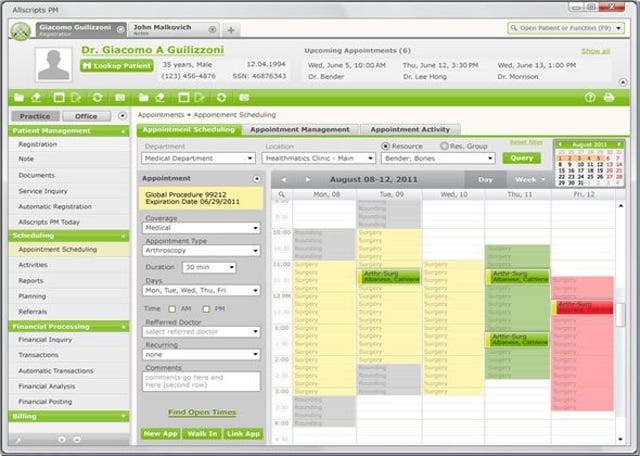Open Thursday 1:30 Arthr-Surg appointment
This screenshot has width=640, height=456.
518,340
